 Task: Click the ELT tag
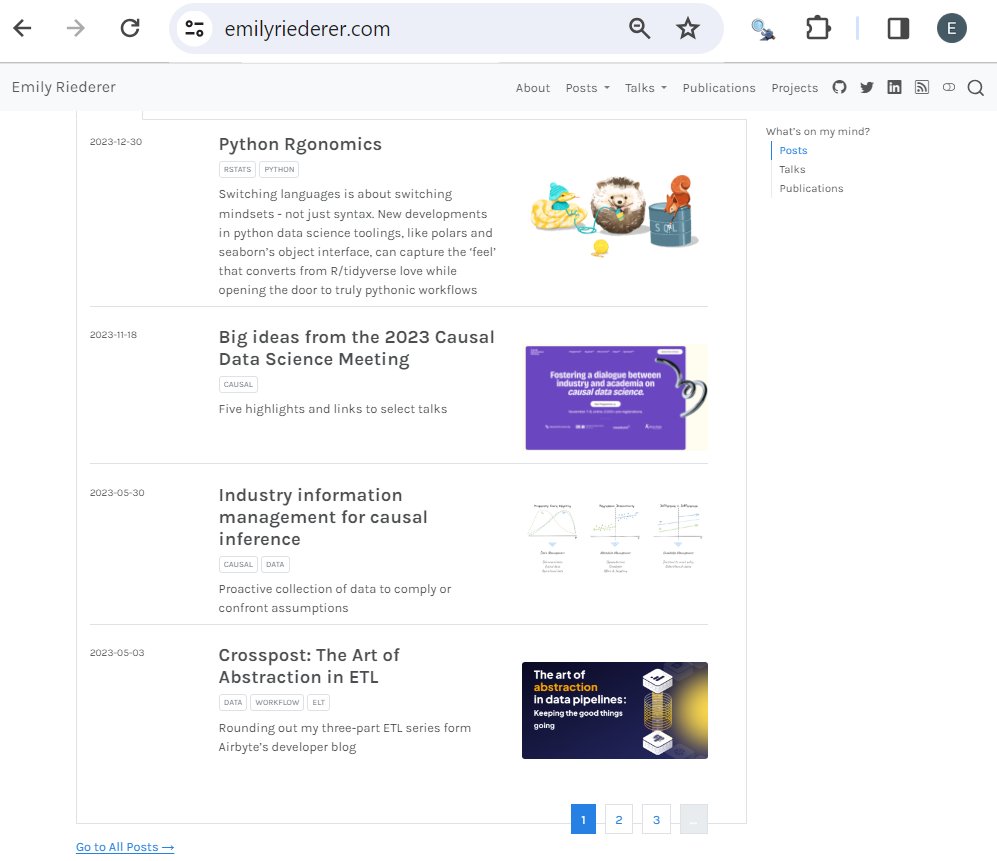[x=319, y=702]
